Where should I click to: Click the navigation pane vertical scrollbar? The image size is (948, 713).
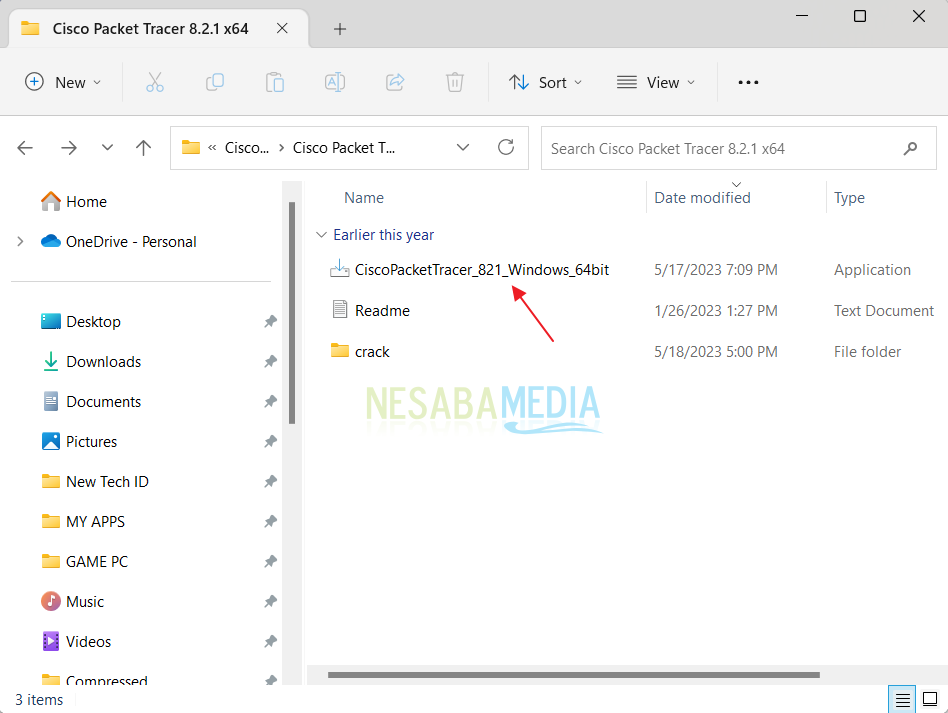click(x=292, y=313)
